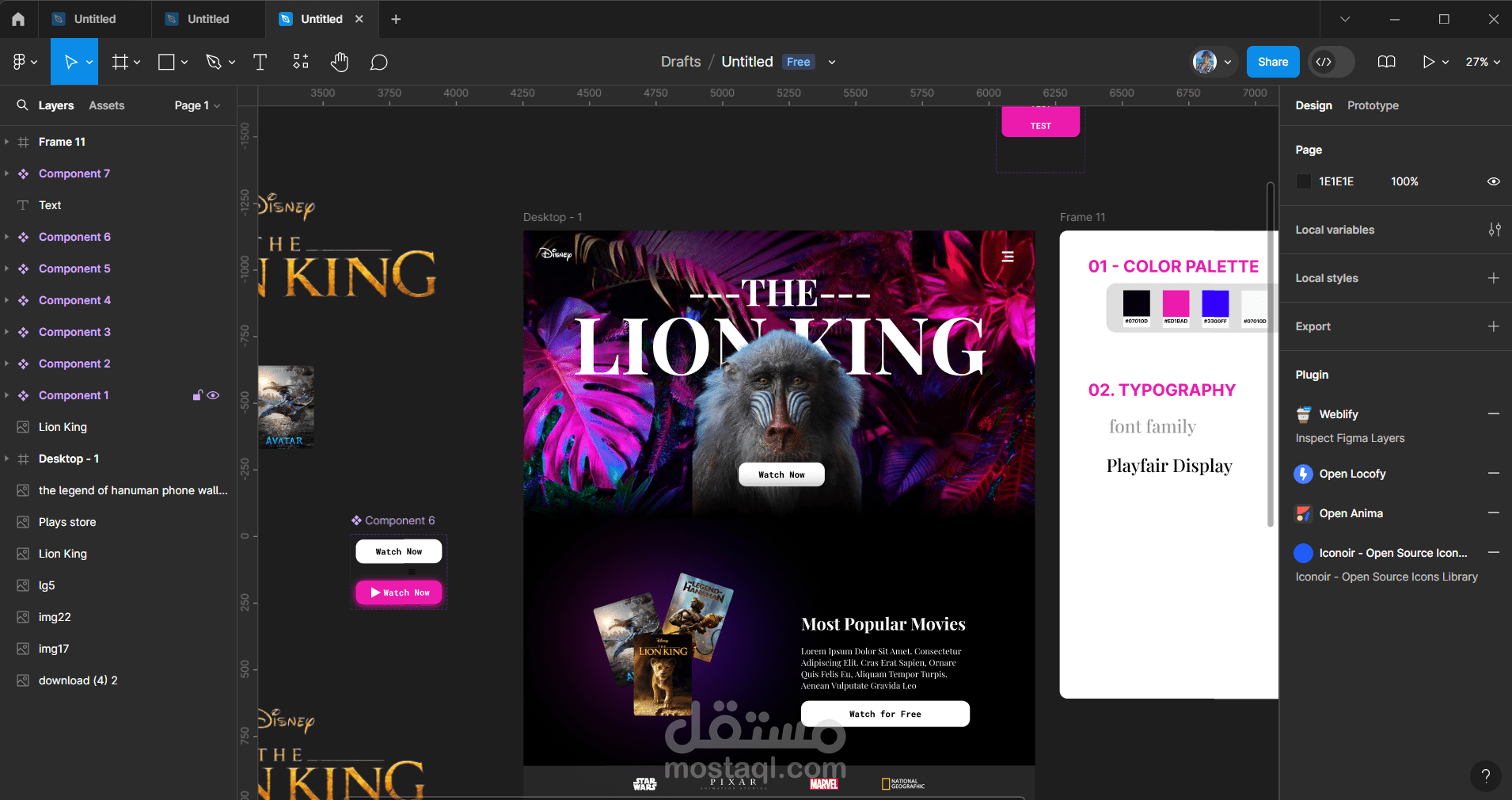Click the Share button
Image resolution: width=1512 pixels, height=800 pixels.
(1273, 62)
